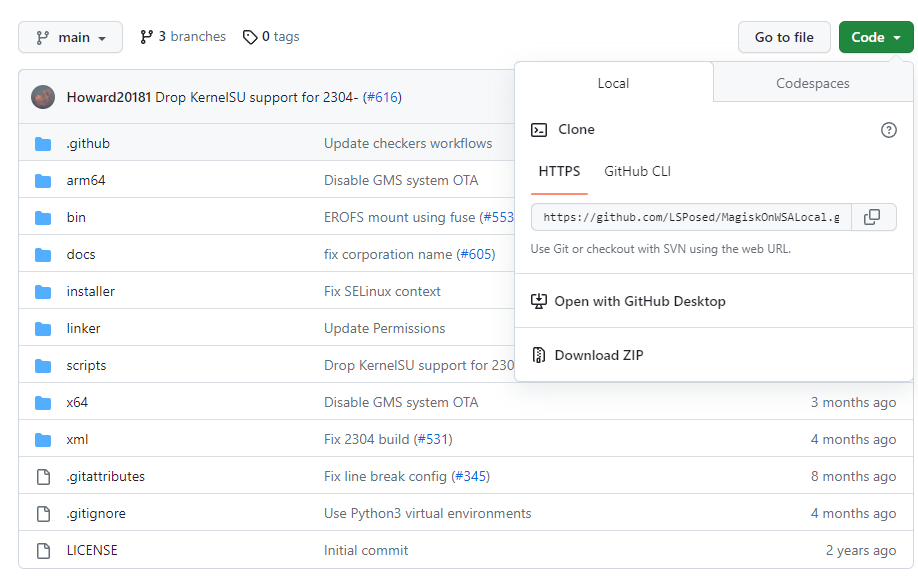Screen dimensions: 918x581
Task: Click the folder icon beside bin
Action: (x=43, y=218)
